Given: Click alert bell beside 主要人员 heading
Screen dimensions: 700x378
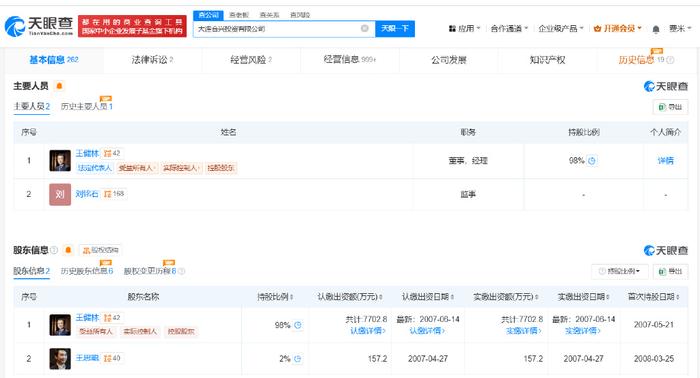Looking at the screenshot, I should point(59,86).
